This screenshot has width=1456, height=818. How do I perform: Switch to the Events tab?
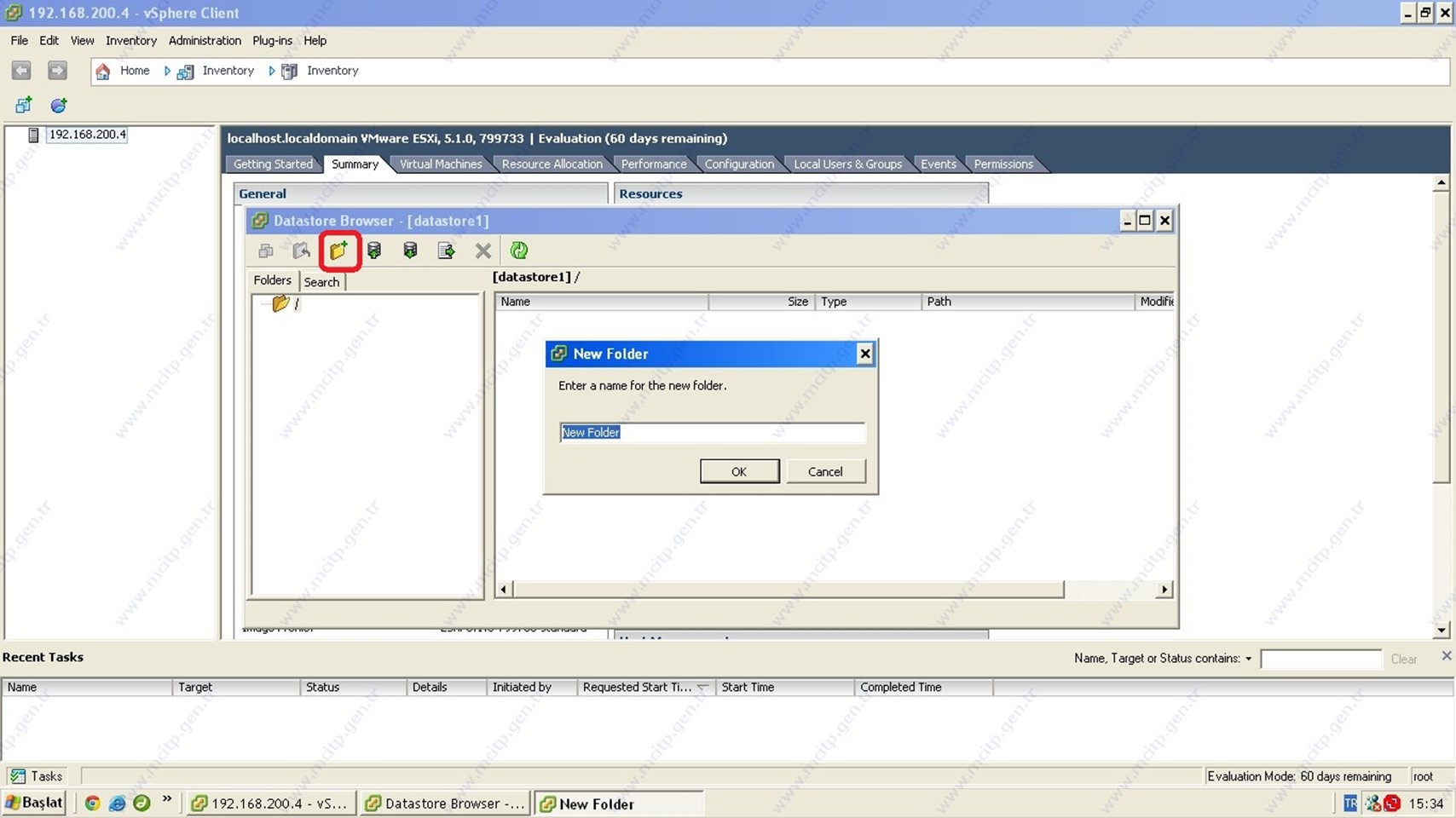coord(939,164)
